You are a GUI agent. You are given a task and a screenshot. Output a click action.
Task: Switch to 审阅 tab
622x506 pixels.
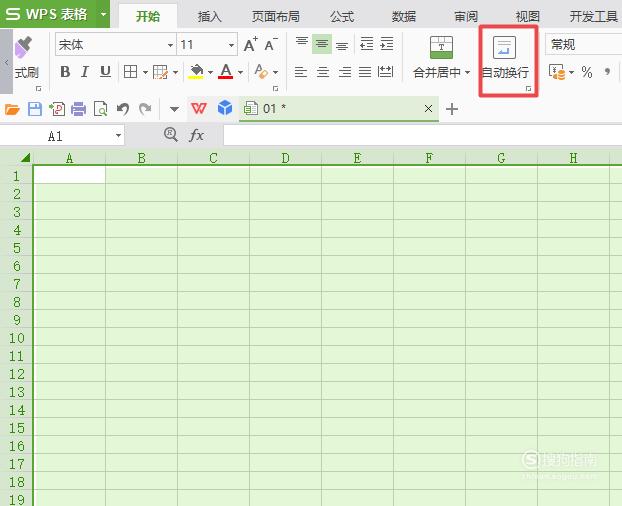coord(466,17)
